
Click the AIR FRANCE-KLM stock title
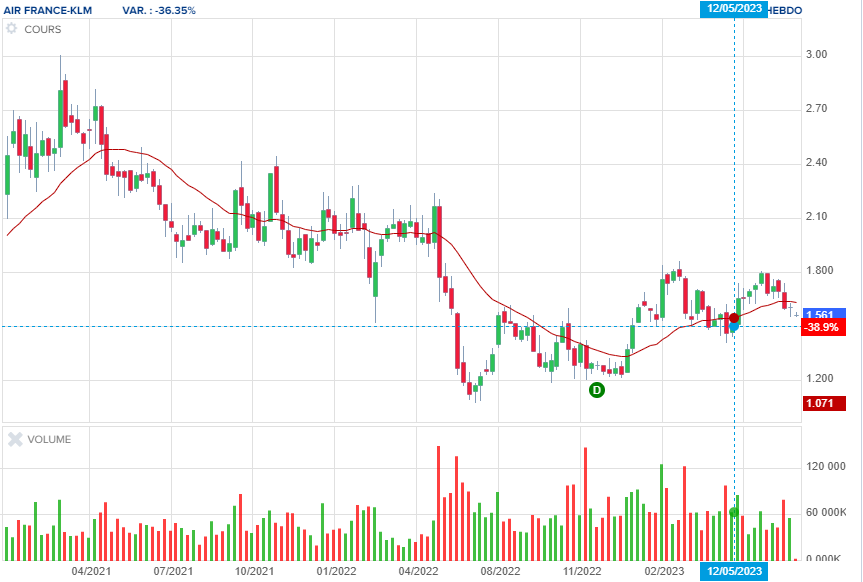(47, 9)
